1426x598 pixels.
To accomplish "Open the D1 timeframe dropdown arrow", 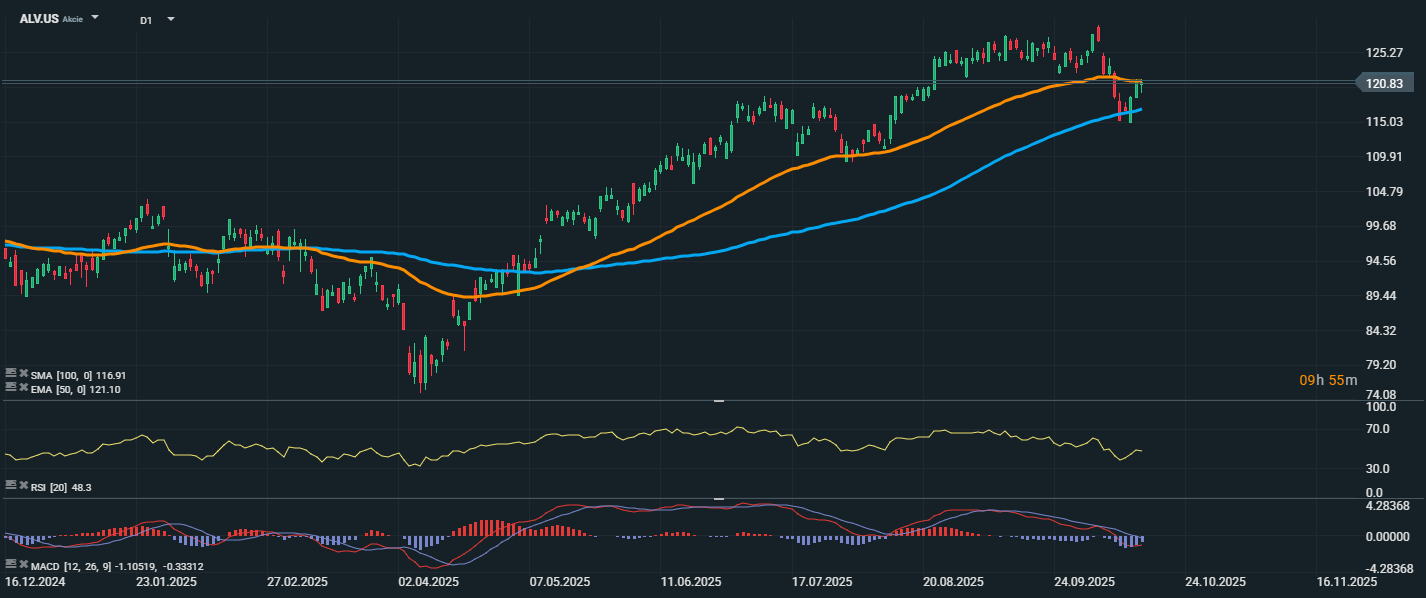I will pyautogui.click(x=171, y=19).
